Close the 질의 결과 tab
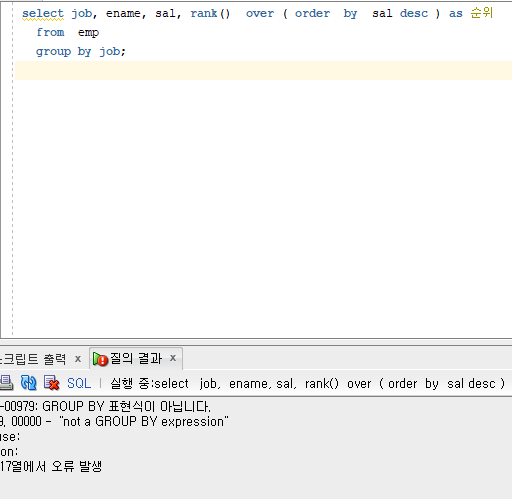Image resolution: width=512 pixels, height=499 pixels. (173, 358)
